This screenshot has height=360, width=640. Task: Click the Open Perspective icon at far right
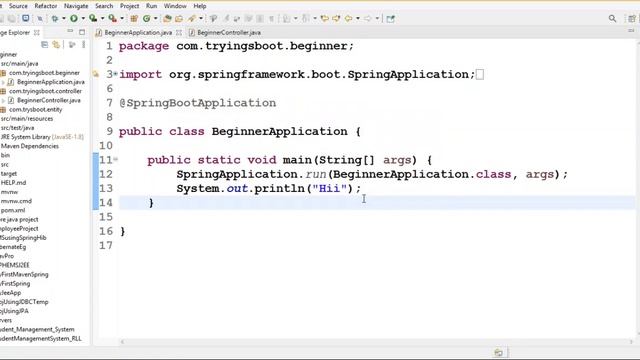click(632, 18)
